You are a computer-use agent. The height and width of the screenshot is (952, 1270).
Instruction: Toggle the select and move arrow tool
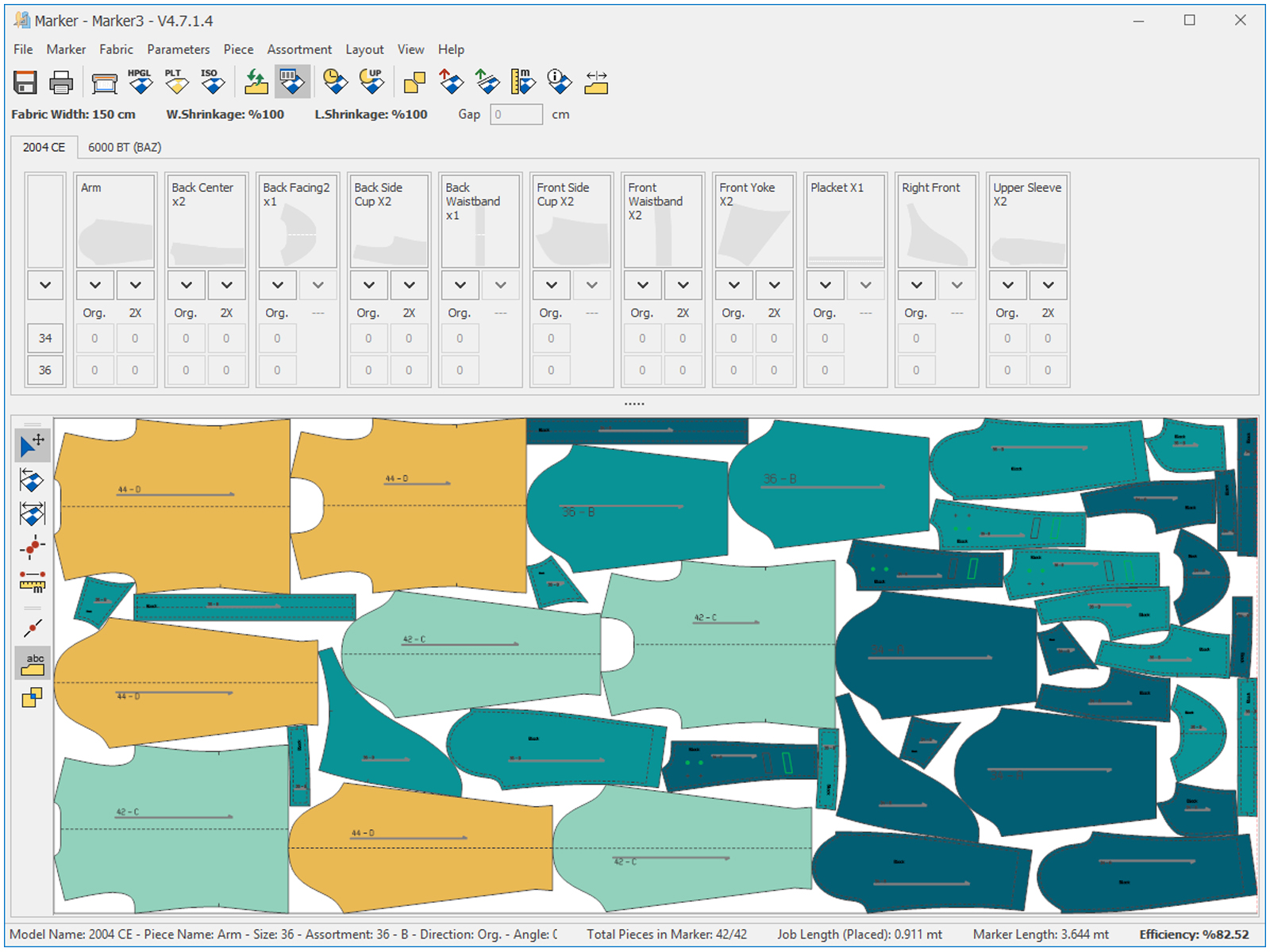coord(33,446)
